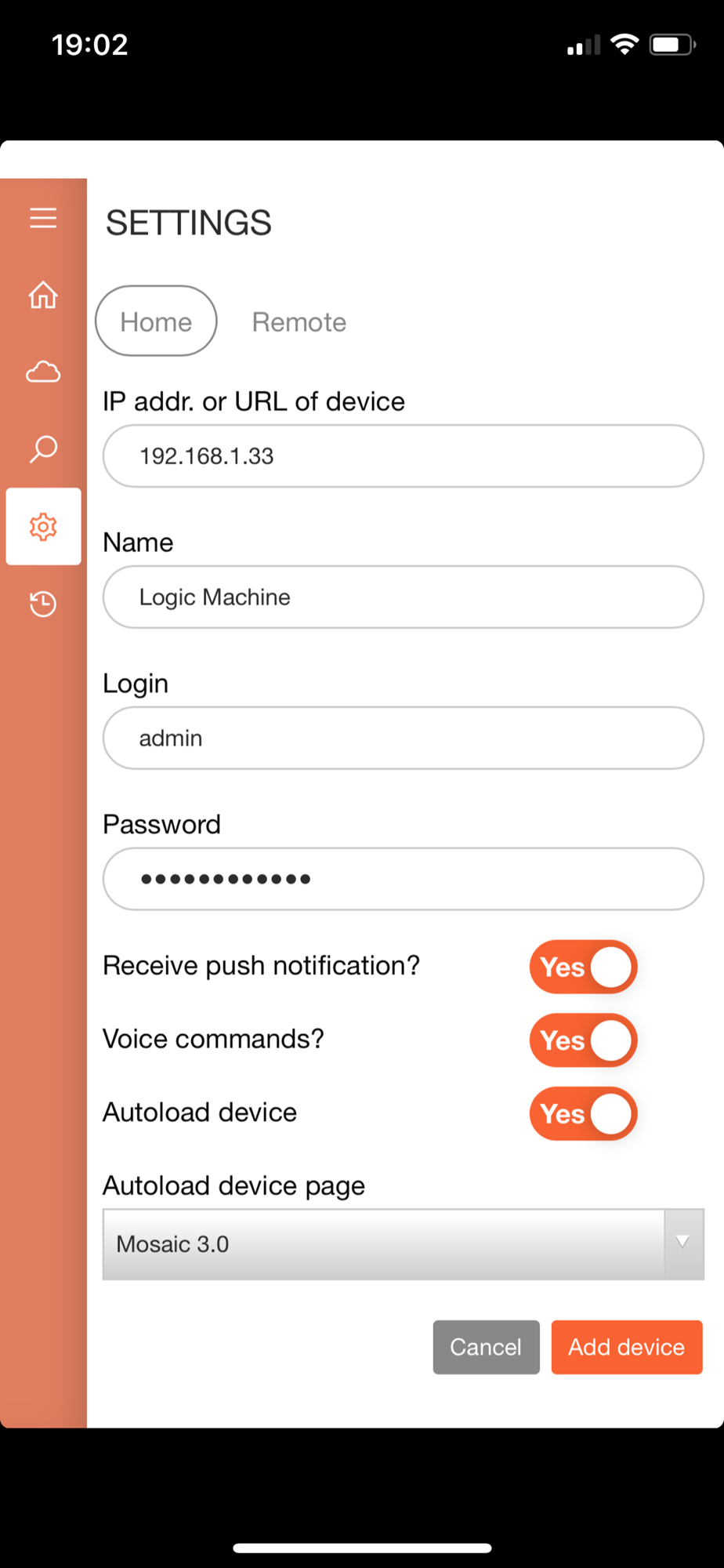Open the cloud icon in sidebar
The image size is (724, 1568).
[x=43, y=372]
